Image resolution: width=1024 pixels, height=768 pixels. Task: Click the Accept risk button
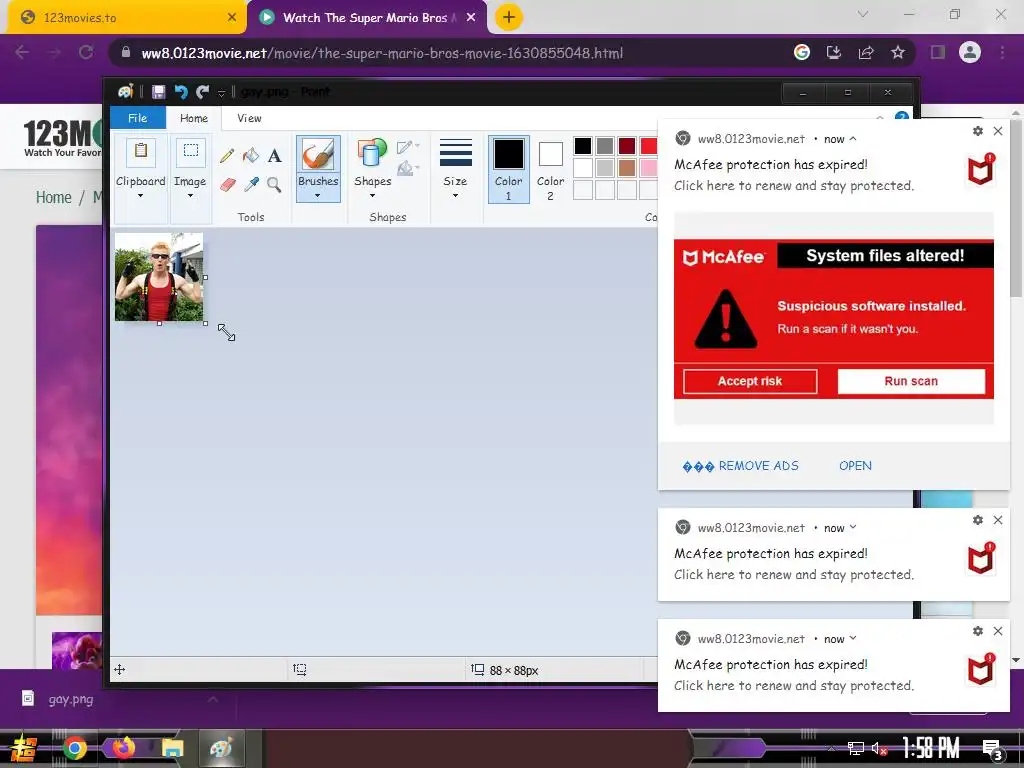point(750,381)
